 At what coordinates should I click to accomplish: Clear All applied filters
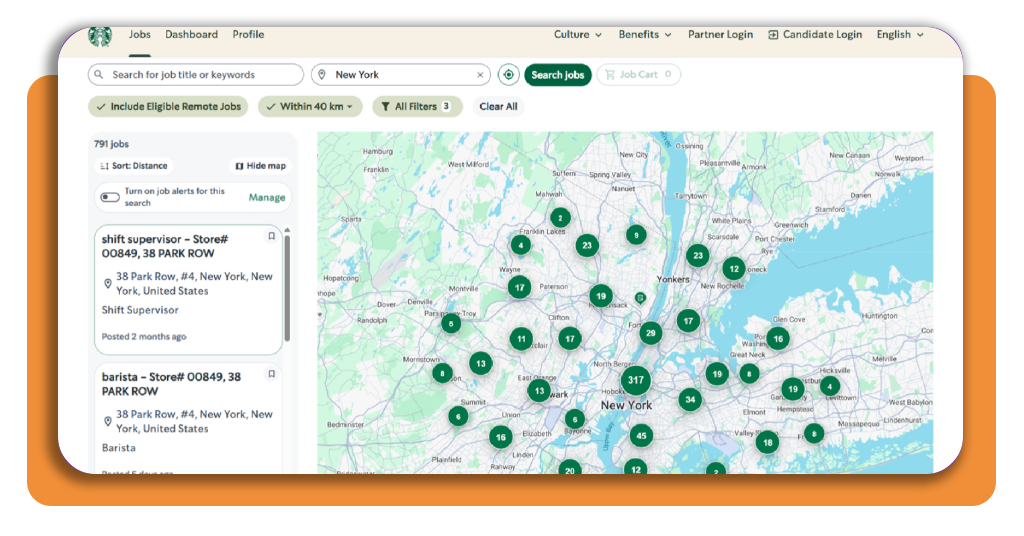tap(498, 106)
